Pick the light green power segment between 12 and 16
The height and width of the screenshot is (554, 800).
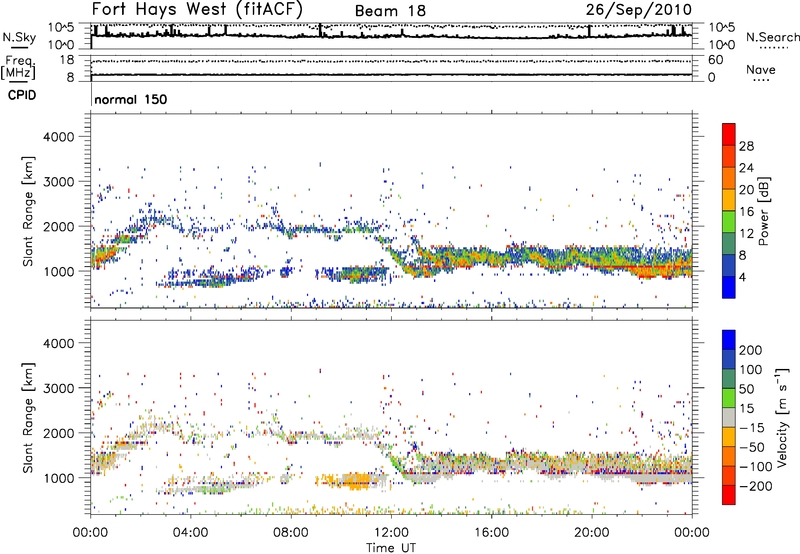pyautogui.click(x=729, y=222)
